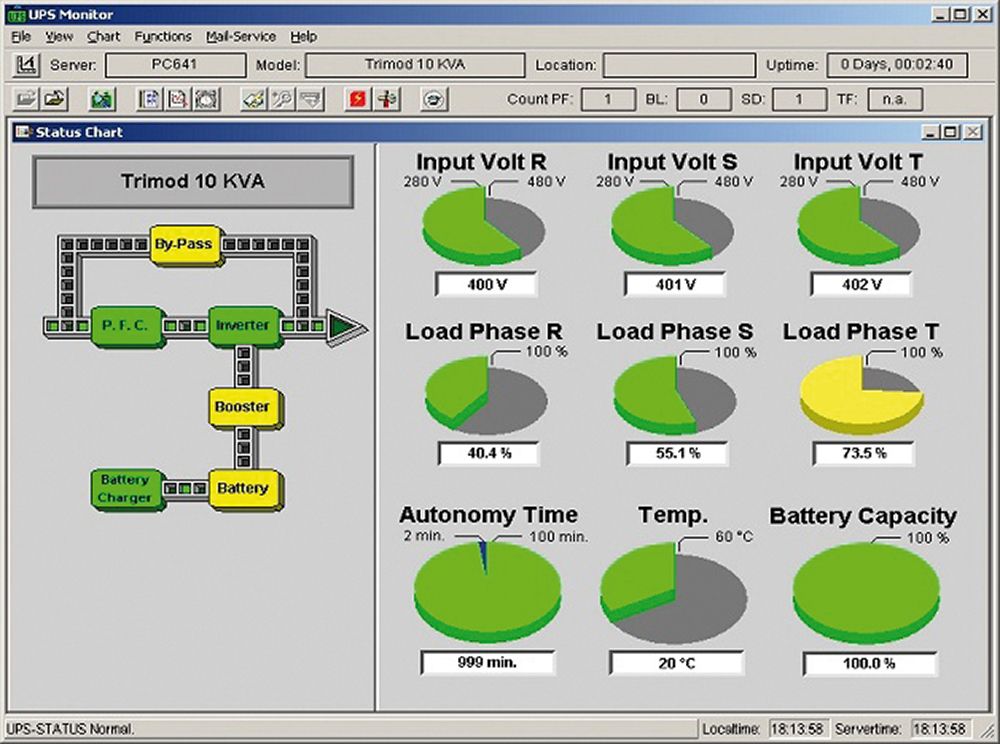Click the toolbar icon just left of the wrench
The width and height of the screenshot is (1000, 744).
pos(254,99)
